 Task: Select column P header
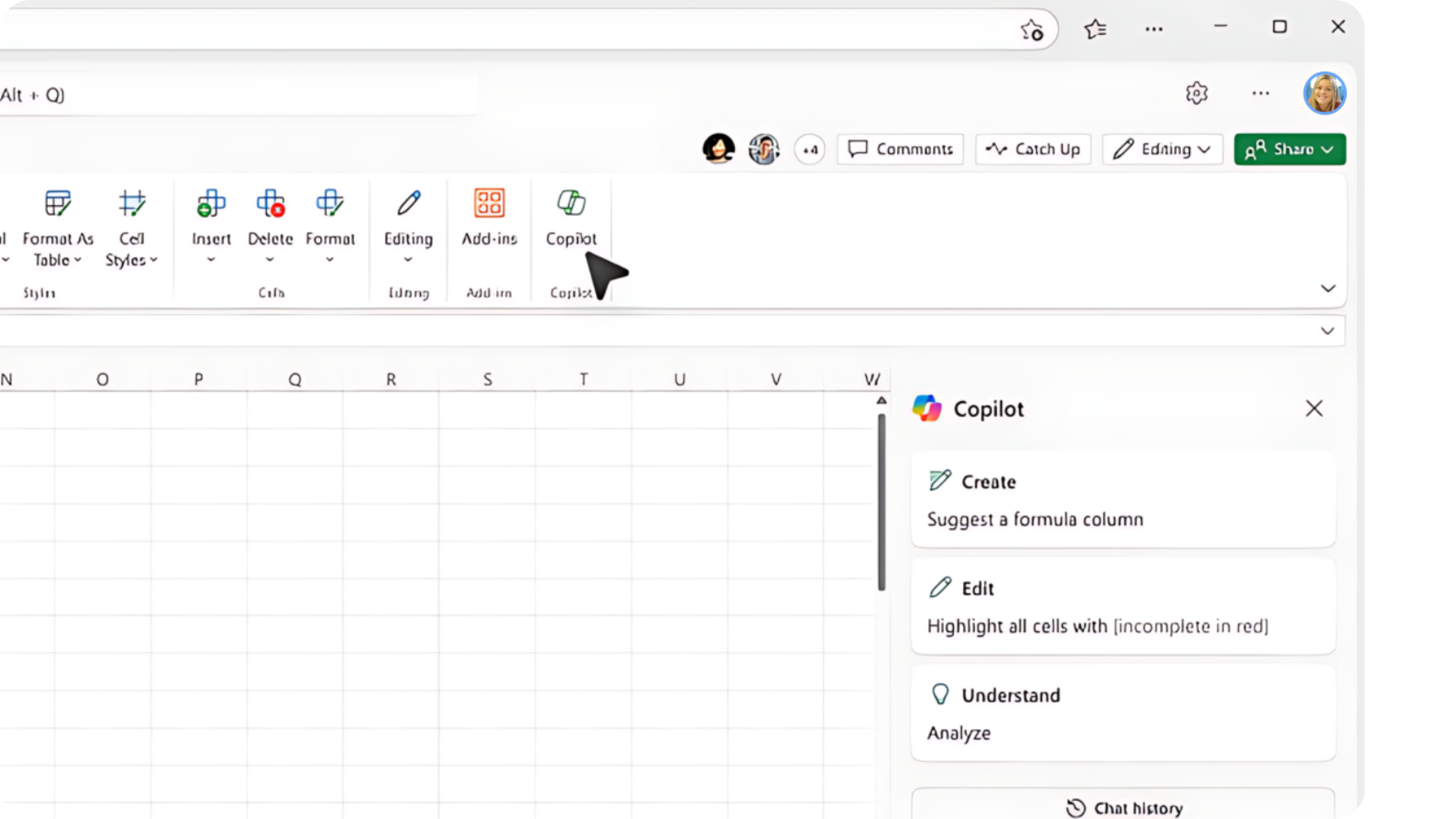199,379
